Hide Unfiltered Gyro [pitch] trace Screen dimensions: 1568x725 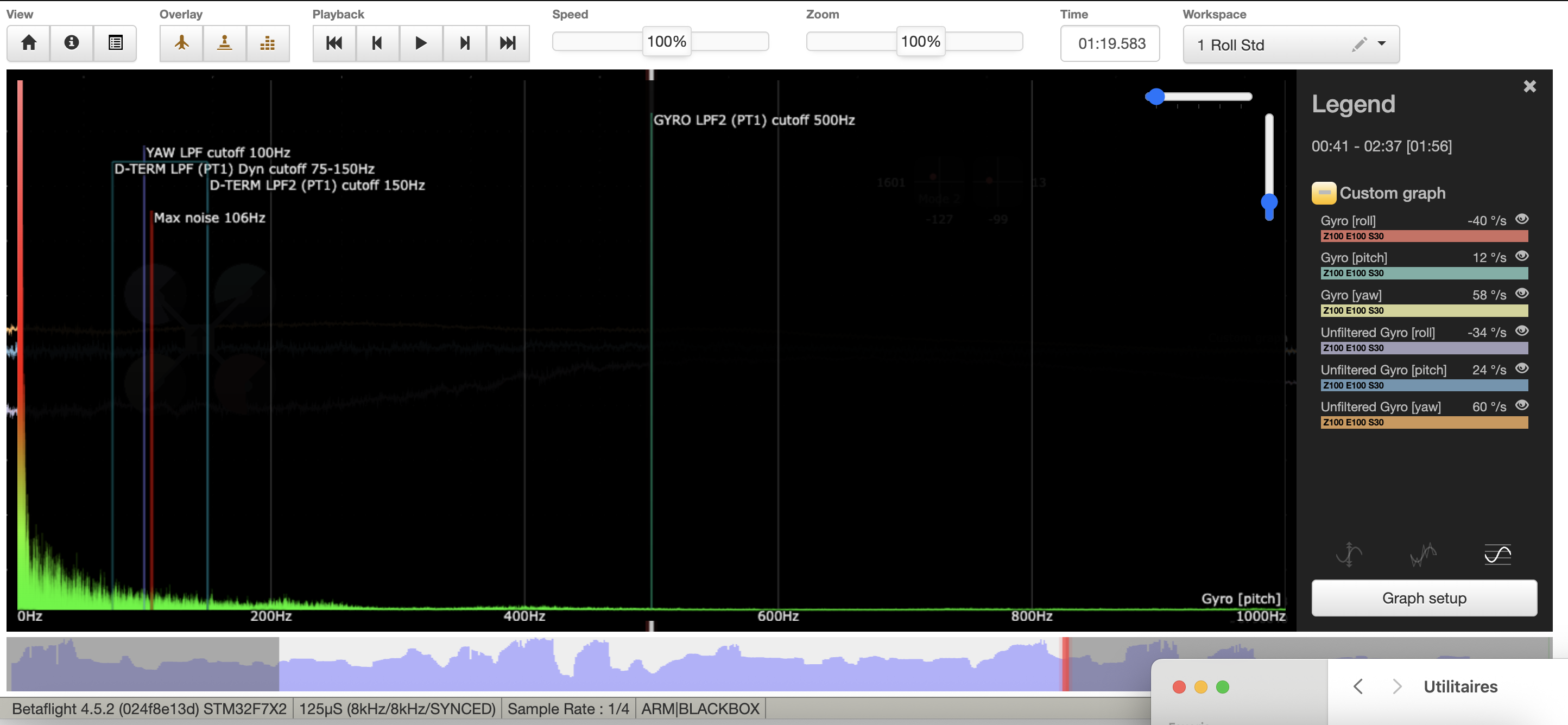1521,368
